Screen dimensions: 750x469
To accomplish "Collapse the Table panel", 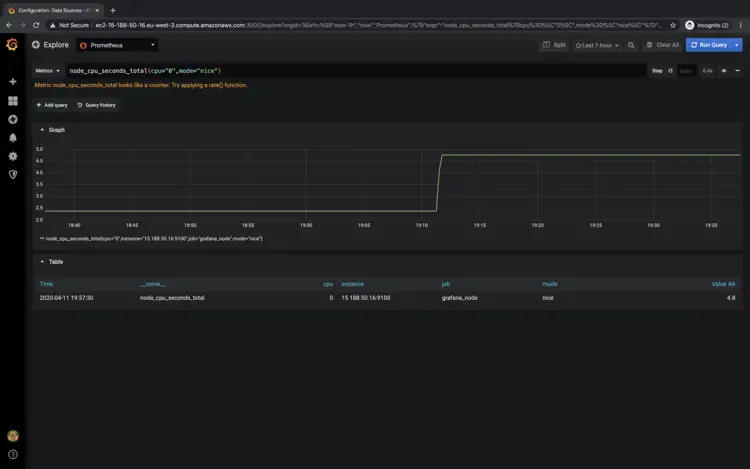I will click(x=52, y=262).
